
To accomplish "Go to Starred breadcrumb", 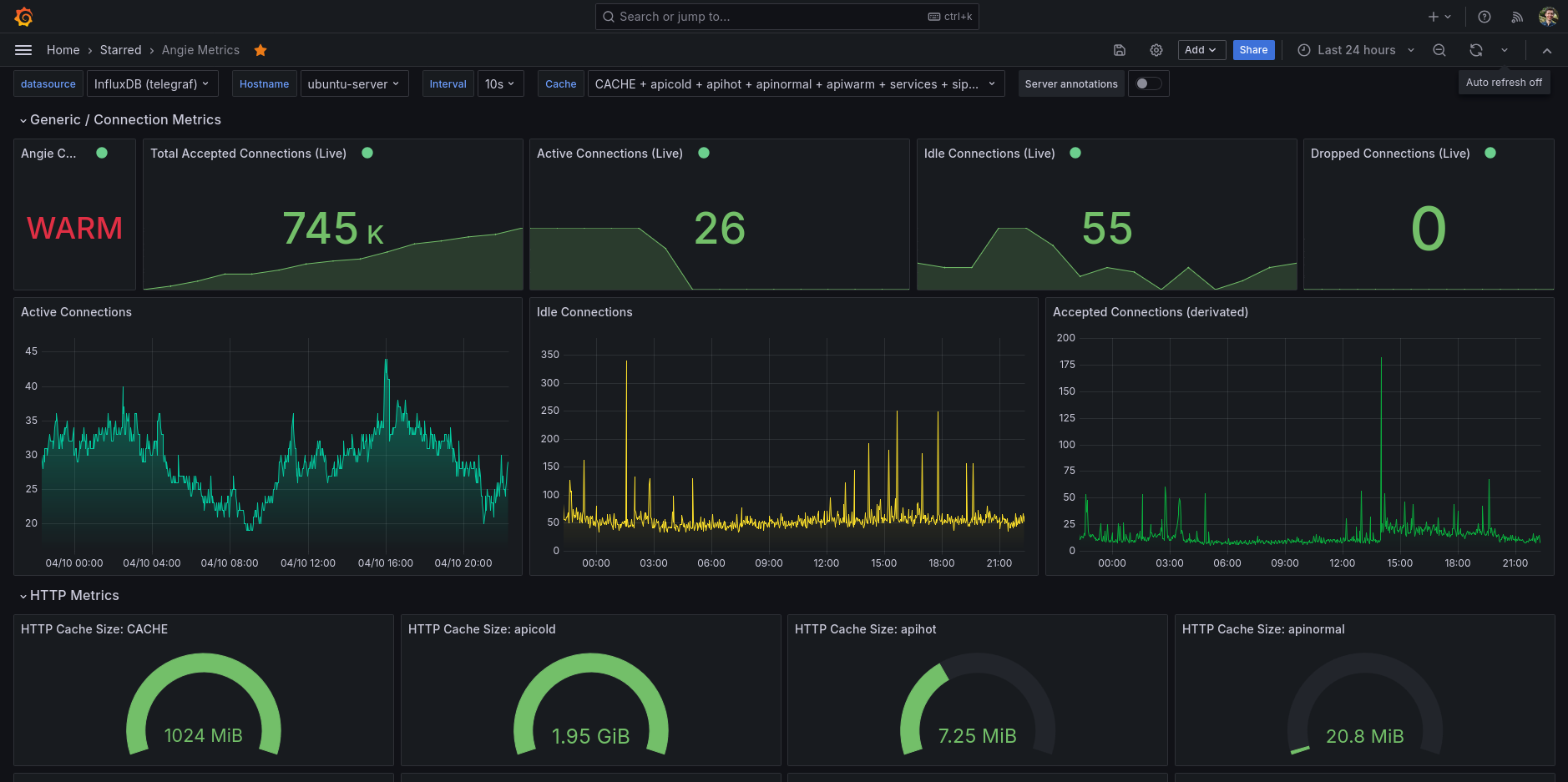I will click(120, 50).
